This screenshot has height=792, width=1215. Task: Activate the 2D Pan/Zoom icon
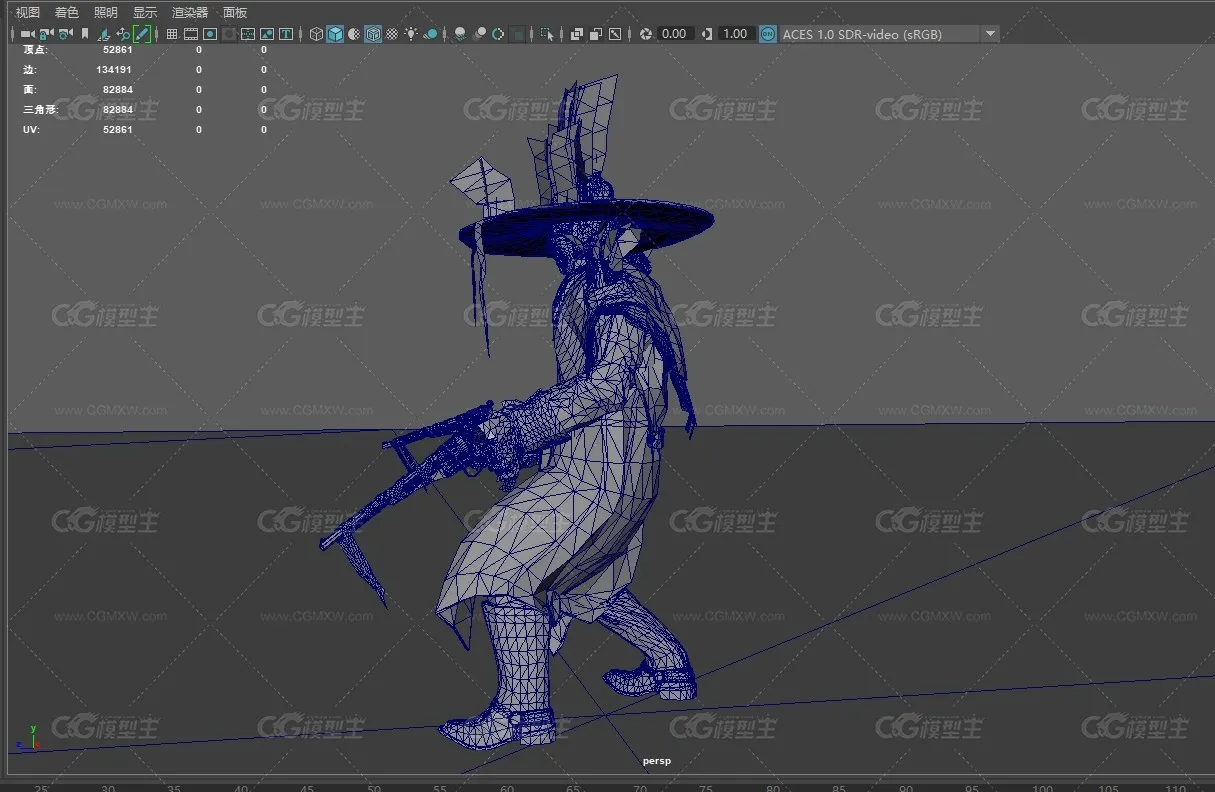point(122,34)
